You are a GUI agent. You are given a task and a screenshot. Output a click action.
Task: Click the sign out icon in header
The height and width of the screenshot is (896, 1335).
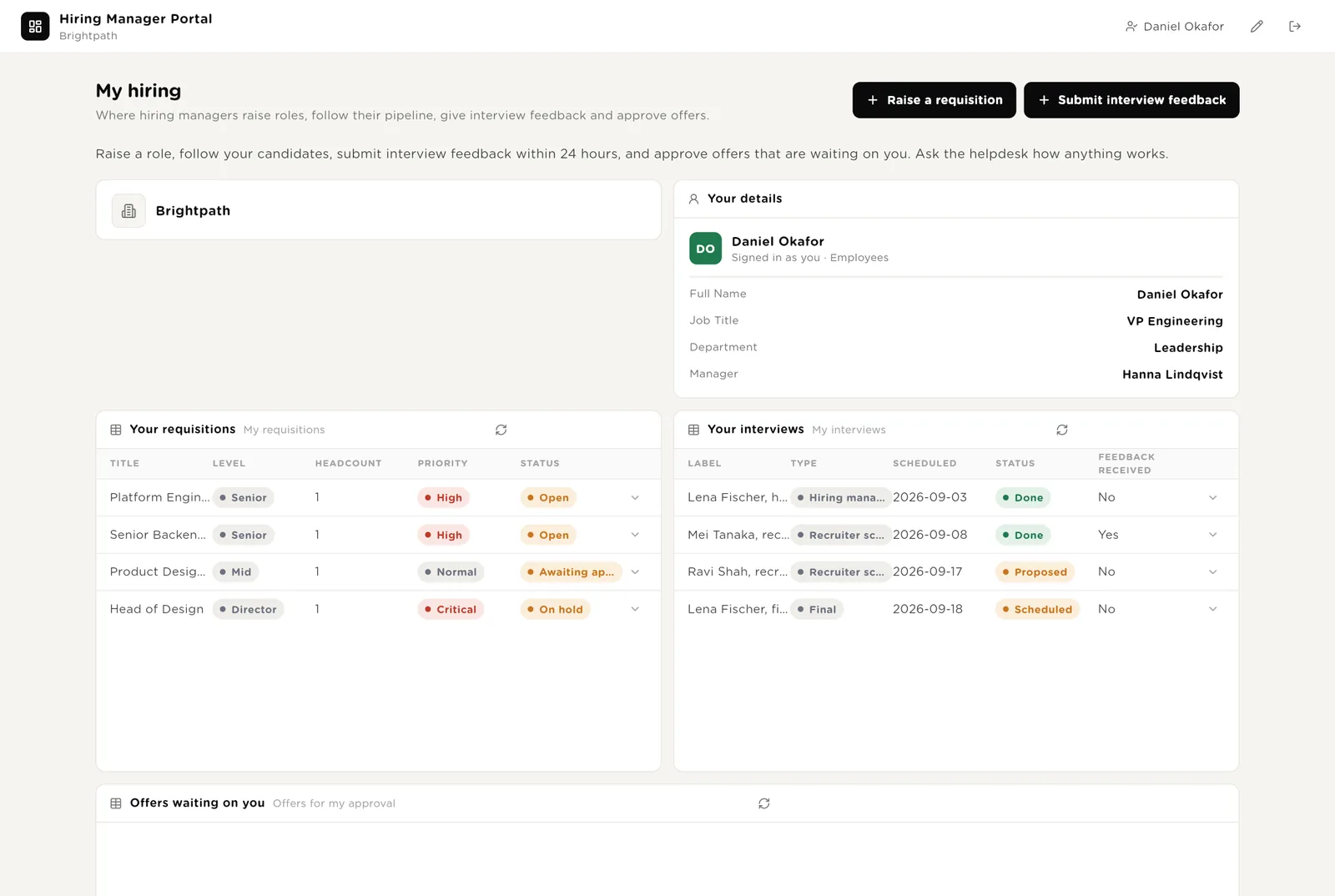click(x=1295, y=27)
